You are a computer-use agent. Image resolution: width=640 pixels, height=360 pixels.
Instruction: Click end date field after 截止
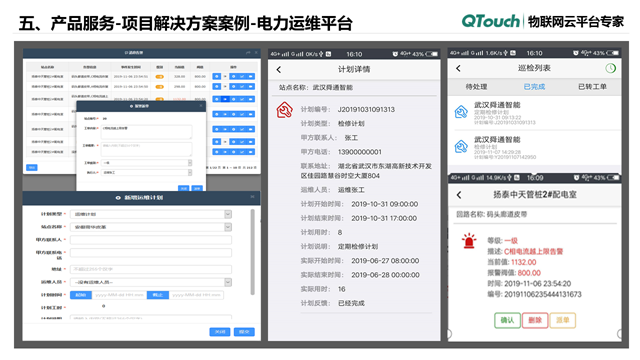[x=196, y=295]
